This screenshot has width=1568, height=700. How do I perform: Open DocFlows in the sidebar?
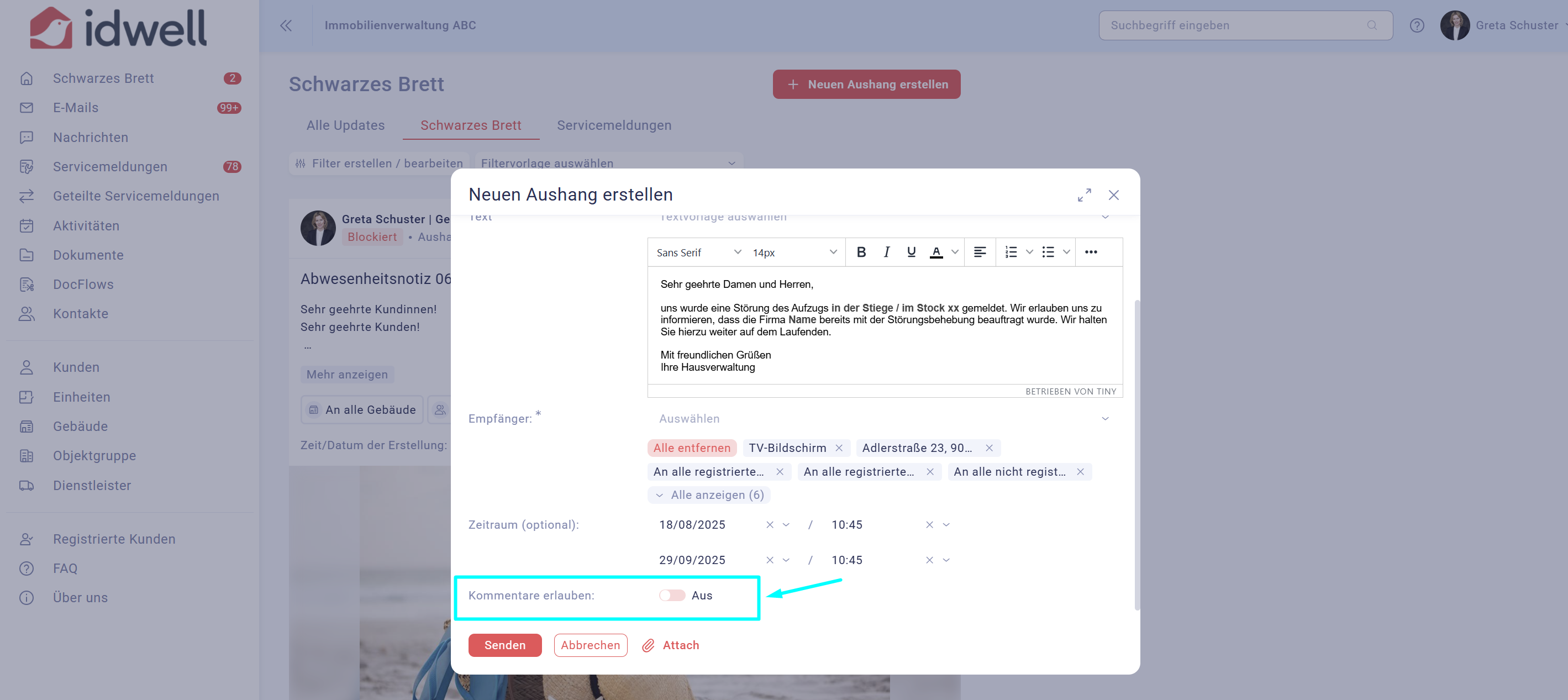pos(83,285)
